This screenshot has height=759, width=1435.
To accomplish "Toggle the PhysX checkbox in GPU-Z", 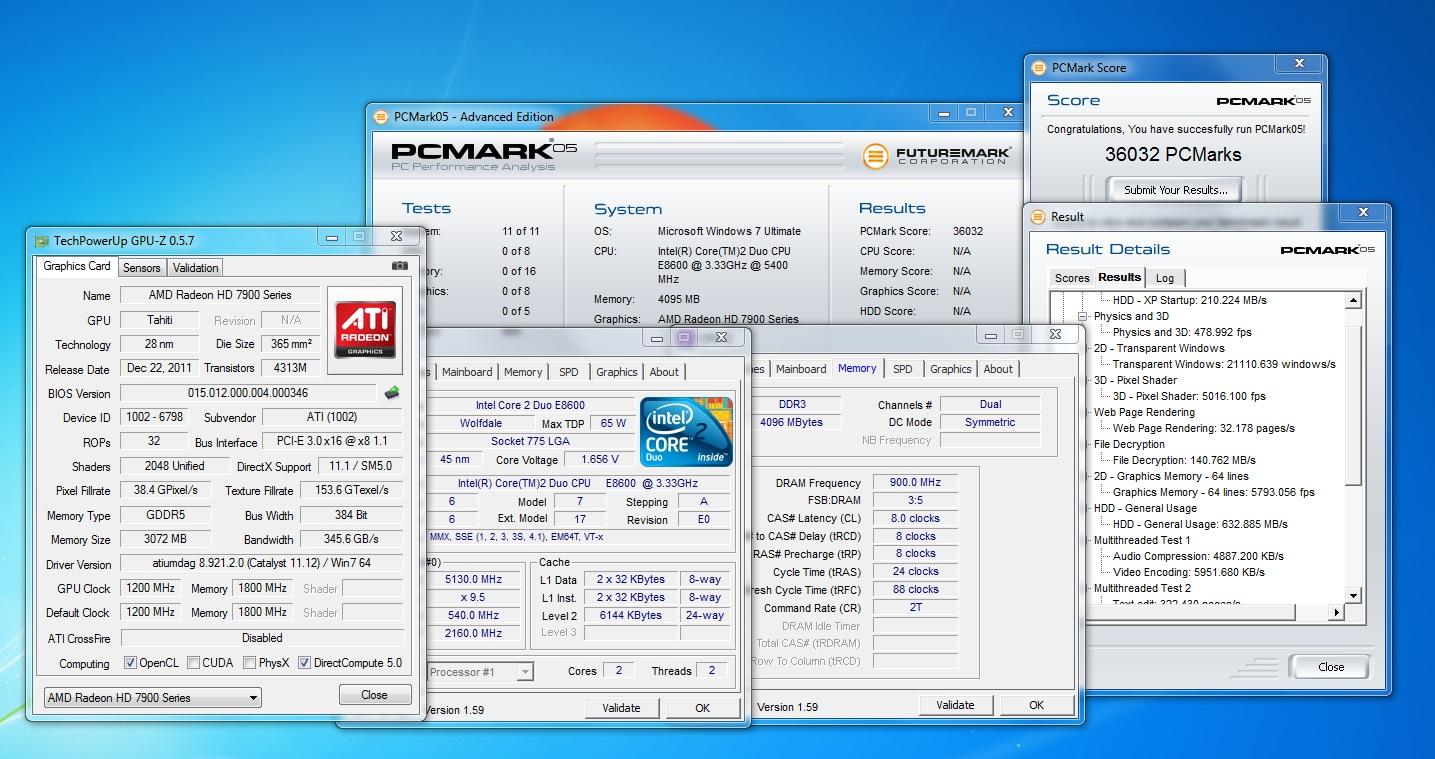I will coord(248,663).
